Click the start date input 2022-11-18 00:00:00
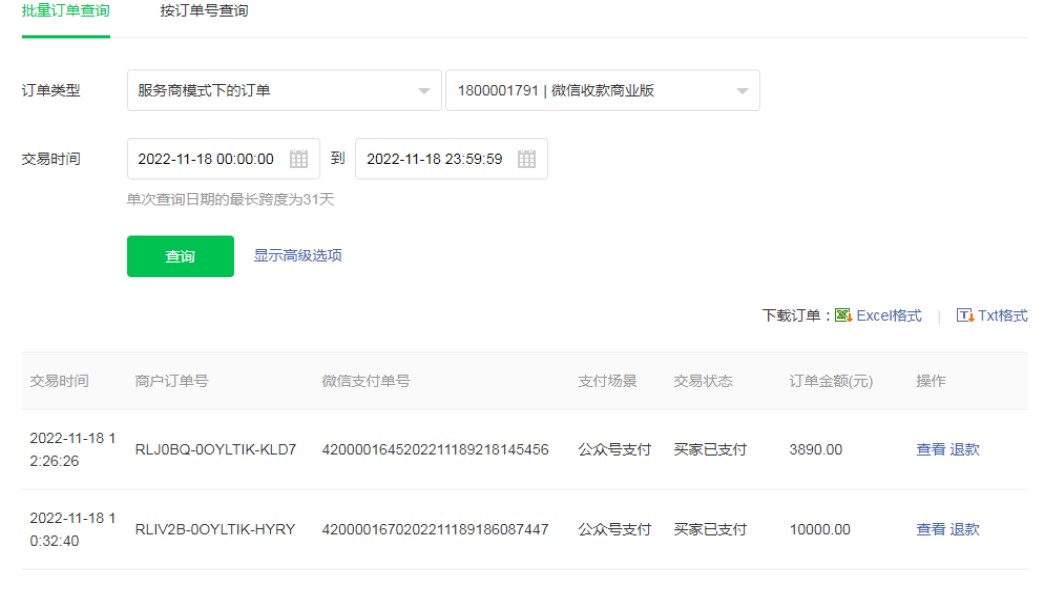Viewport: 1043px width, 605px height. (206, 159)
